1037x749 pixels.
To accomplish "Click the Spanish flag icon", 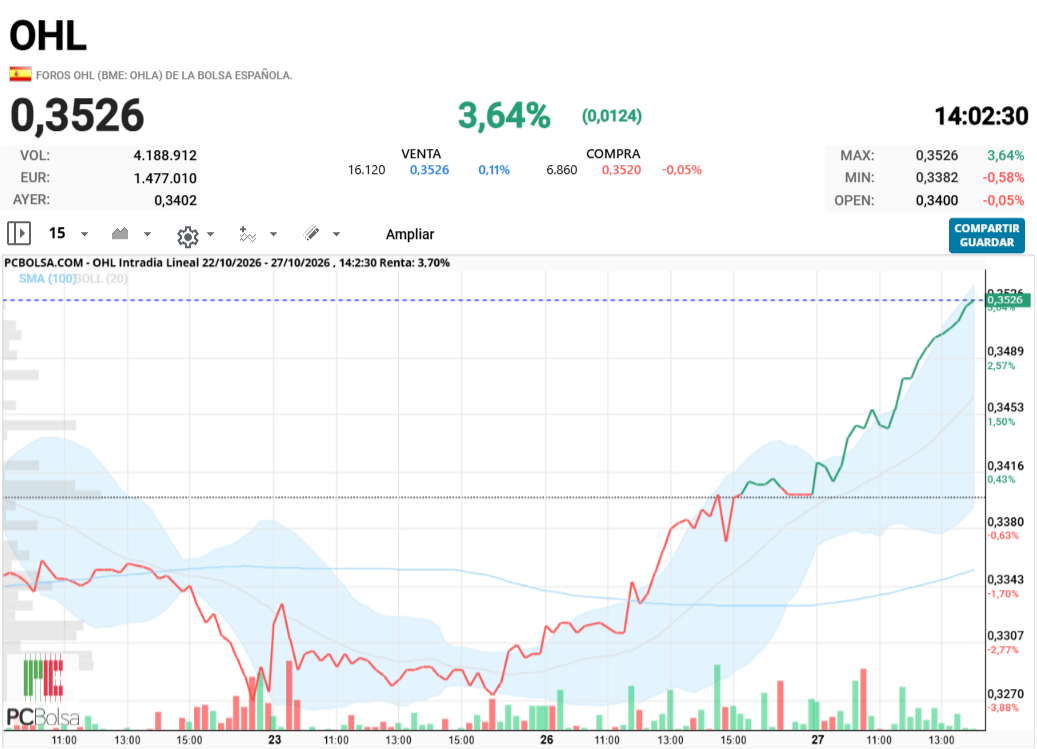I will 21,74.
